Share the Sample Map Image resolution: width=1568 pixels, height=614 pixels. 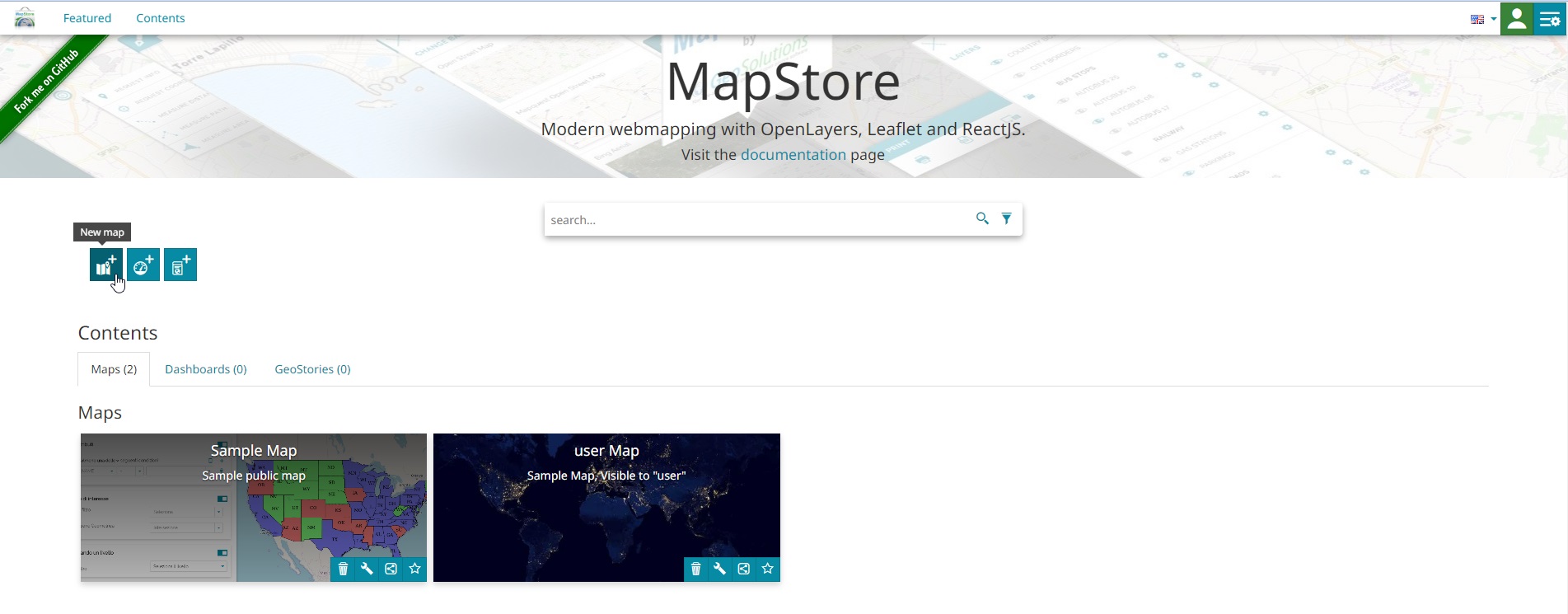click(x=391, y=569)
